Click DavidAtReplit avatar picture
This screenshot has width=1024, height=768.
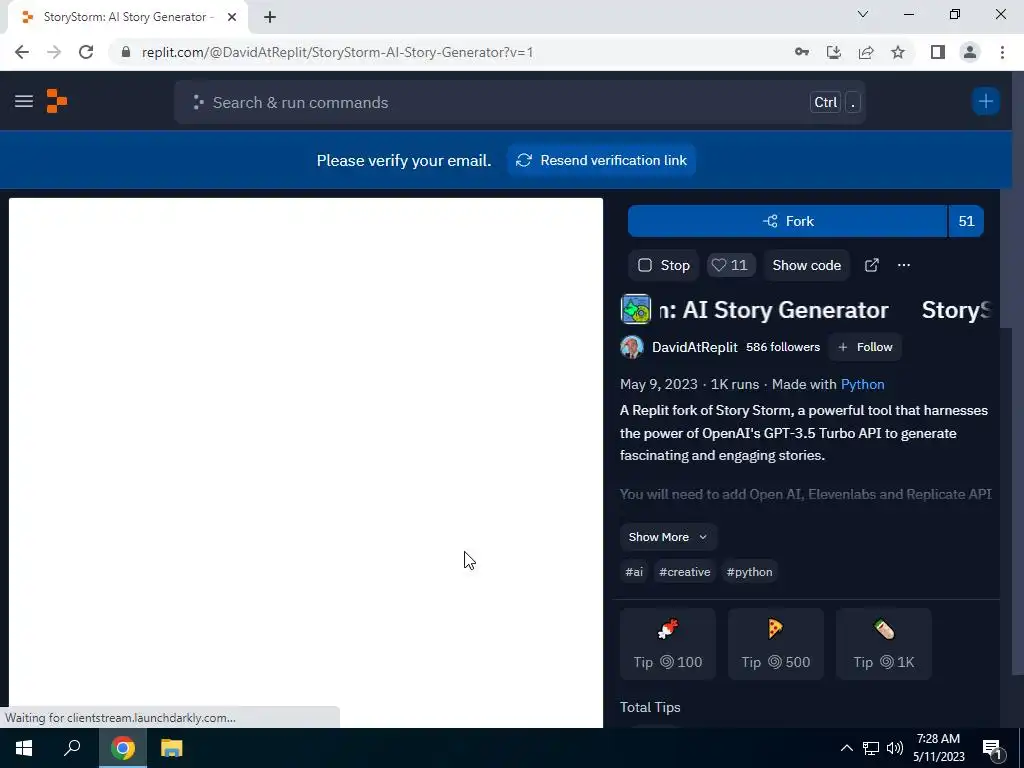coord(632,347)
